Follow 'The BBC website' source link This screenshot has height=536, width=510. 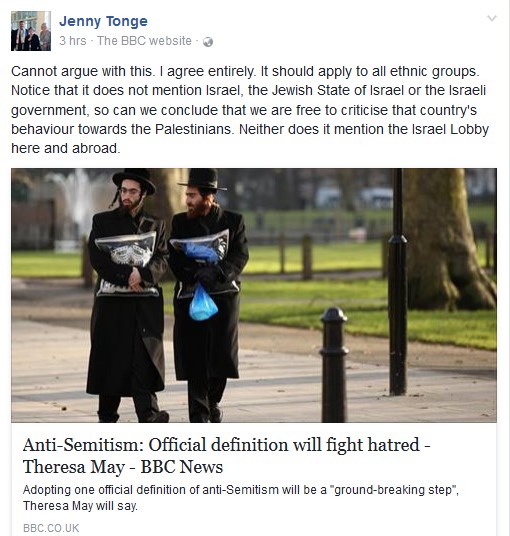coord(144,41)
